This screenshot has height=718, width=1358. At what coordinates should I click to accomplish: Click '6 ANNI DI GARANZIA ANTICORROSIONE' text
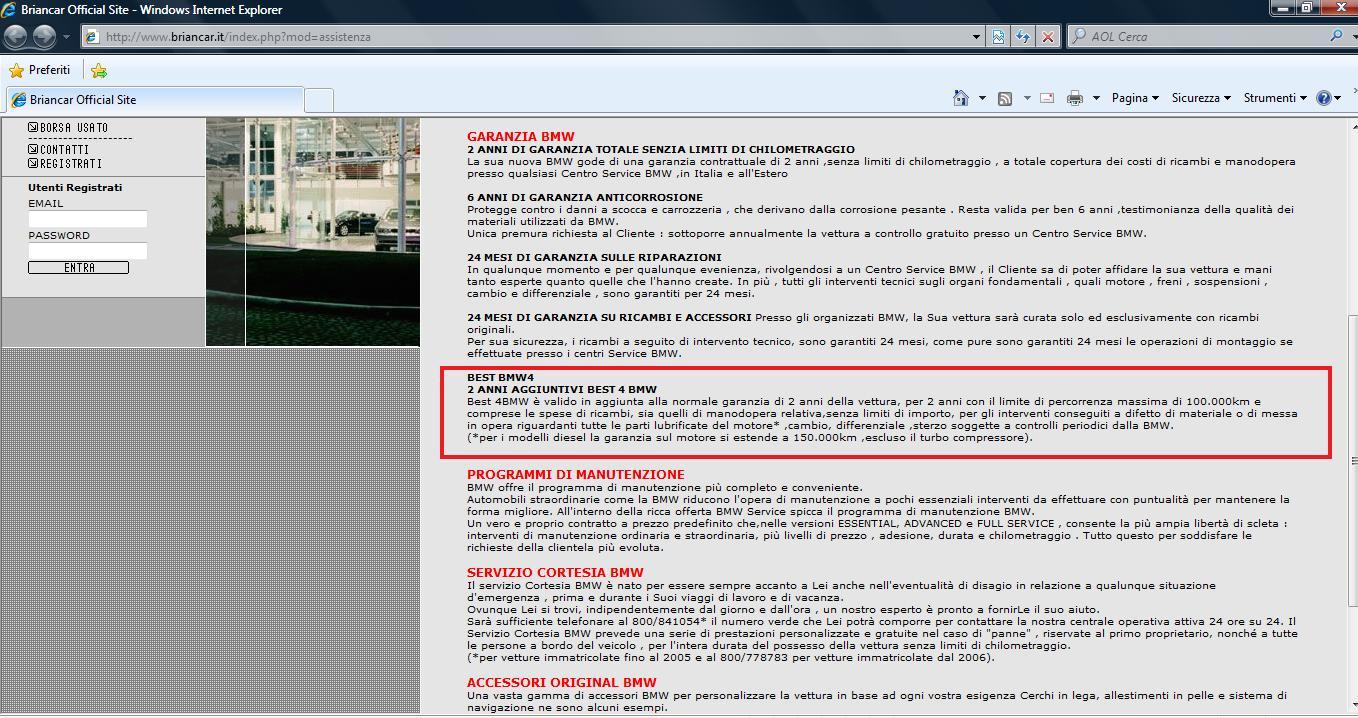click(x=585, y=197)
